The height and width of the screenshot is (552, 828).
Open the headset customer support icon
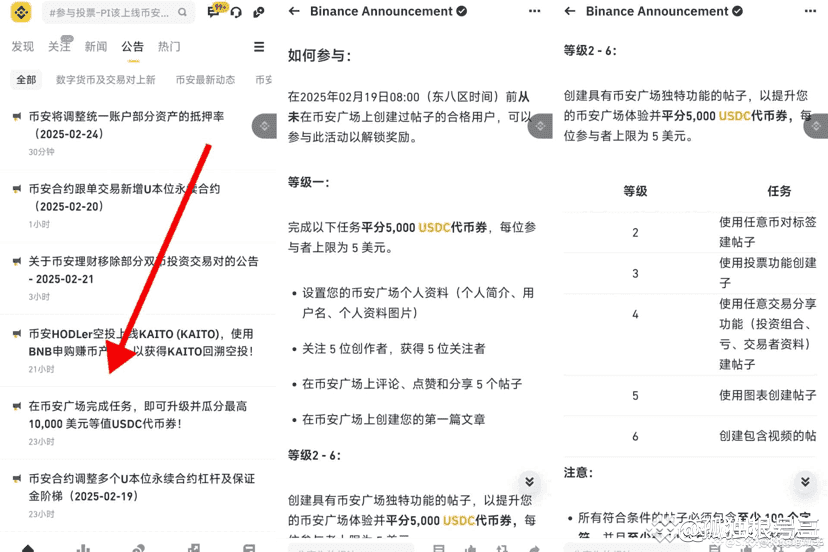coord(236,12)
